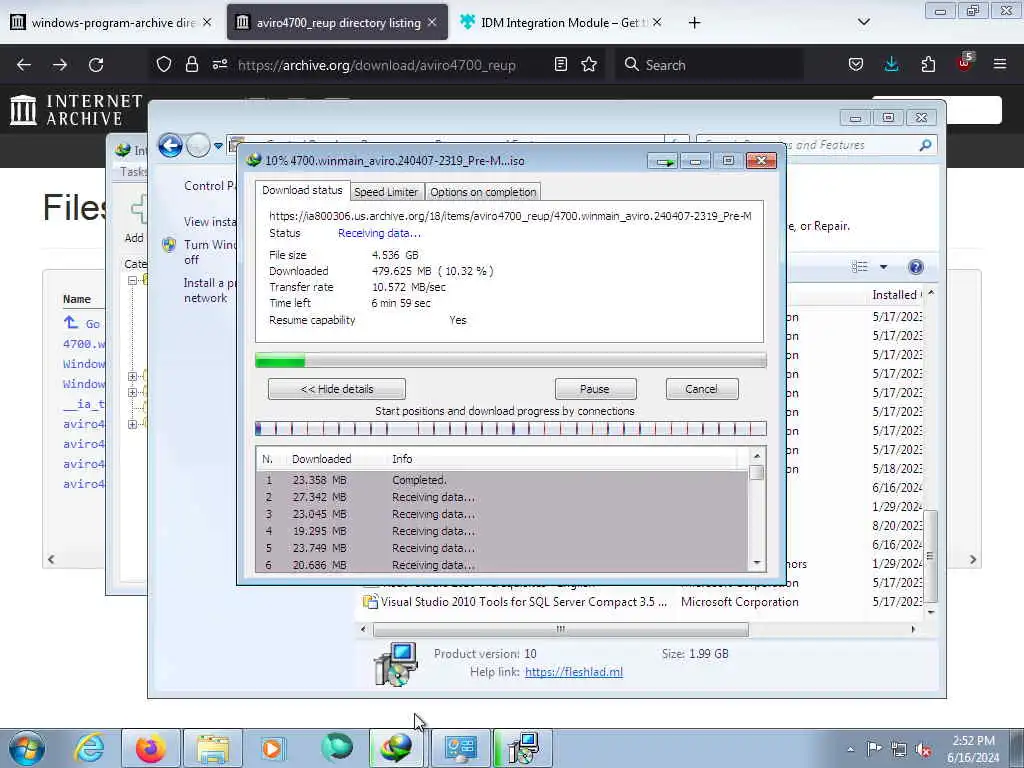
Task: Open view options dropdown arrow
Action: pyautogui.click(x=884, y=266)
